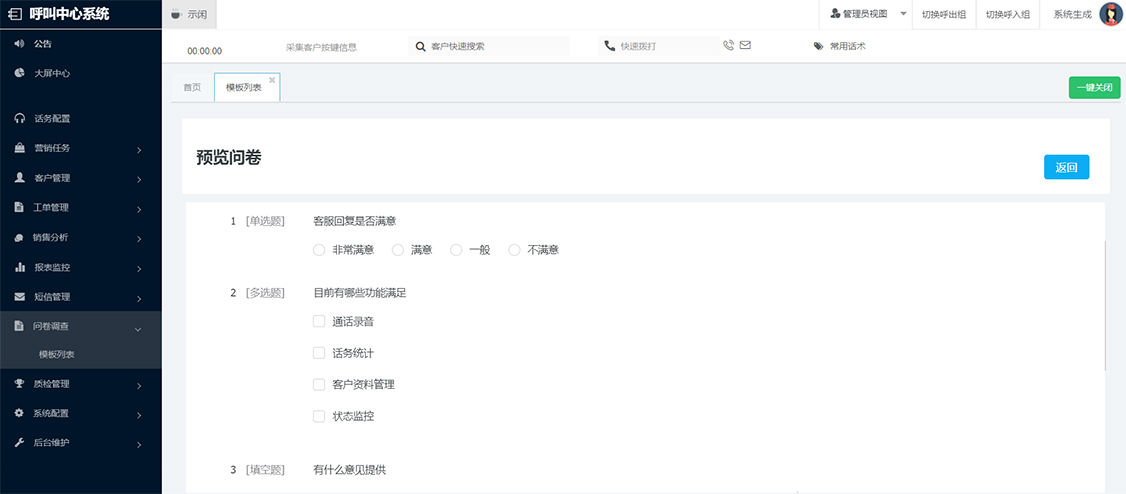This screenshot has width=1126, height=494.
Task: Check the 通话录音 checkbox
Action: [x=320, y=322]
